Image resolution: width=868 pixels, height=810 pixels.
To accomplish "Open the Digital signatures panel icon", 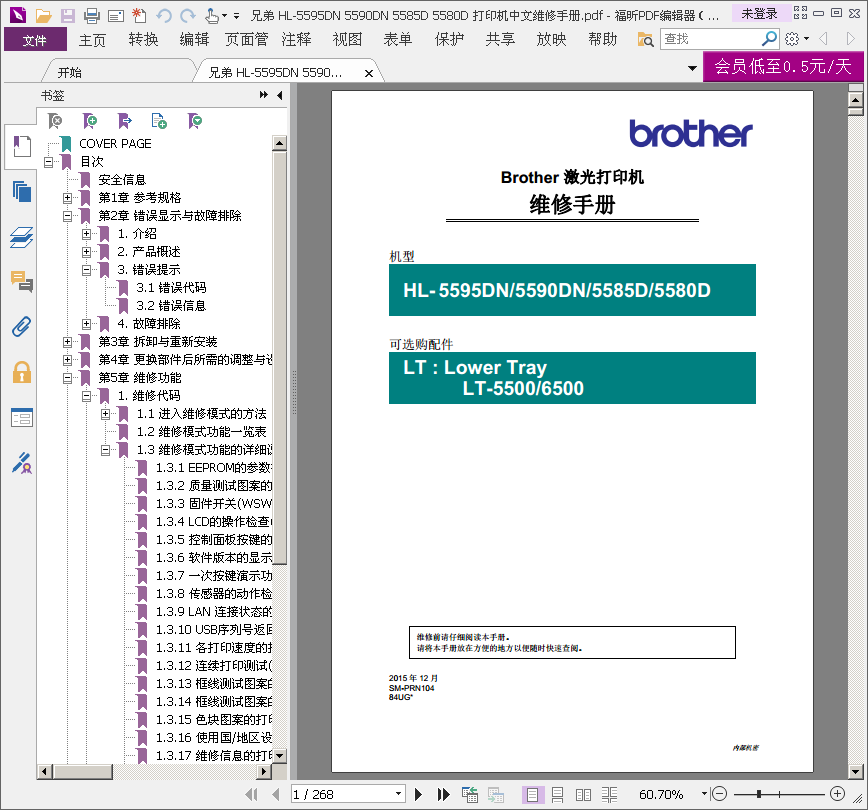I will [x=21, y=463].
